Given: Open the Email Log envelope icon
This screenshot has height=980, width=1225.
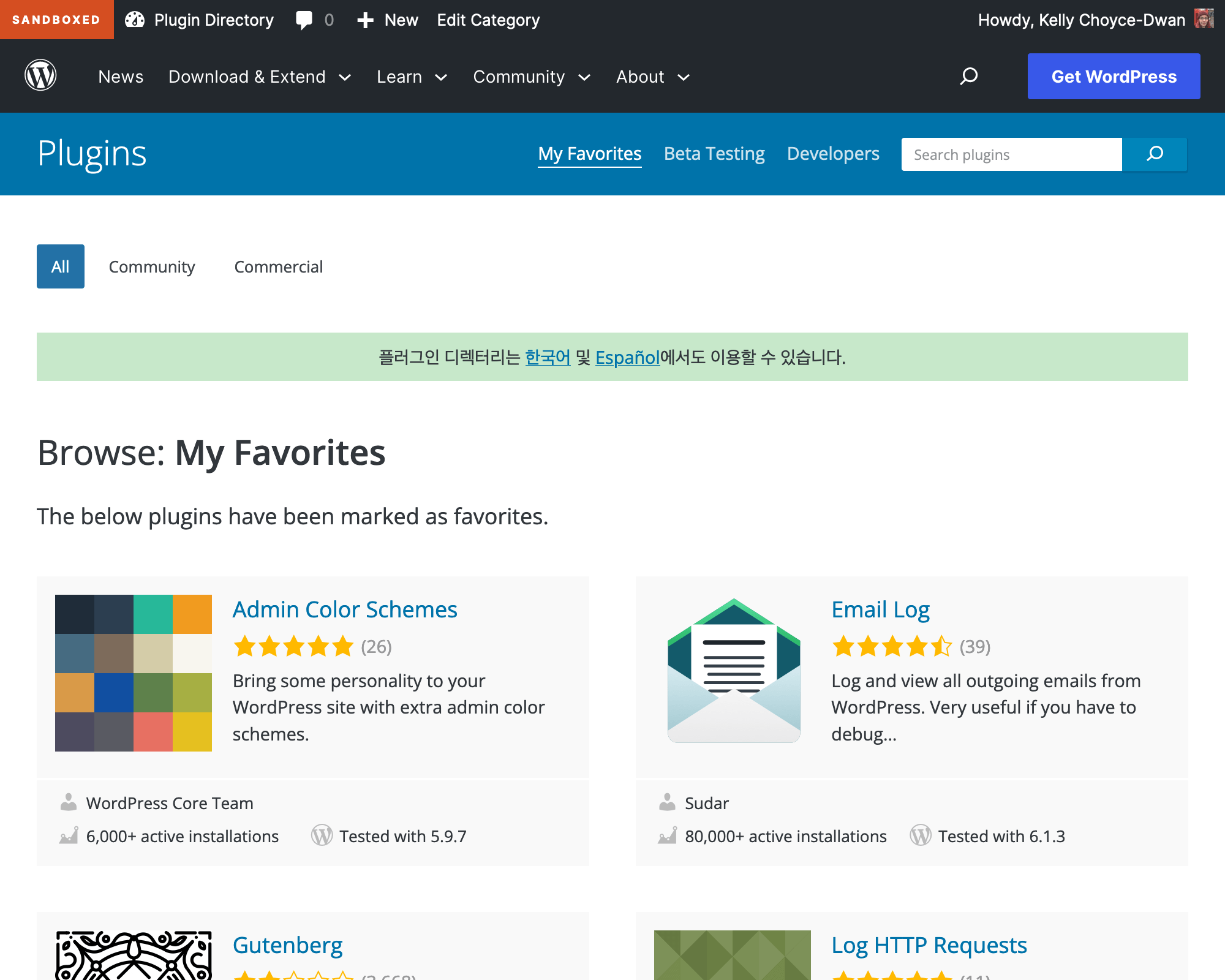Looking at the screenshot, I should [x=734, y=671].
